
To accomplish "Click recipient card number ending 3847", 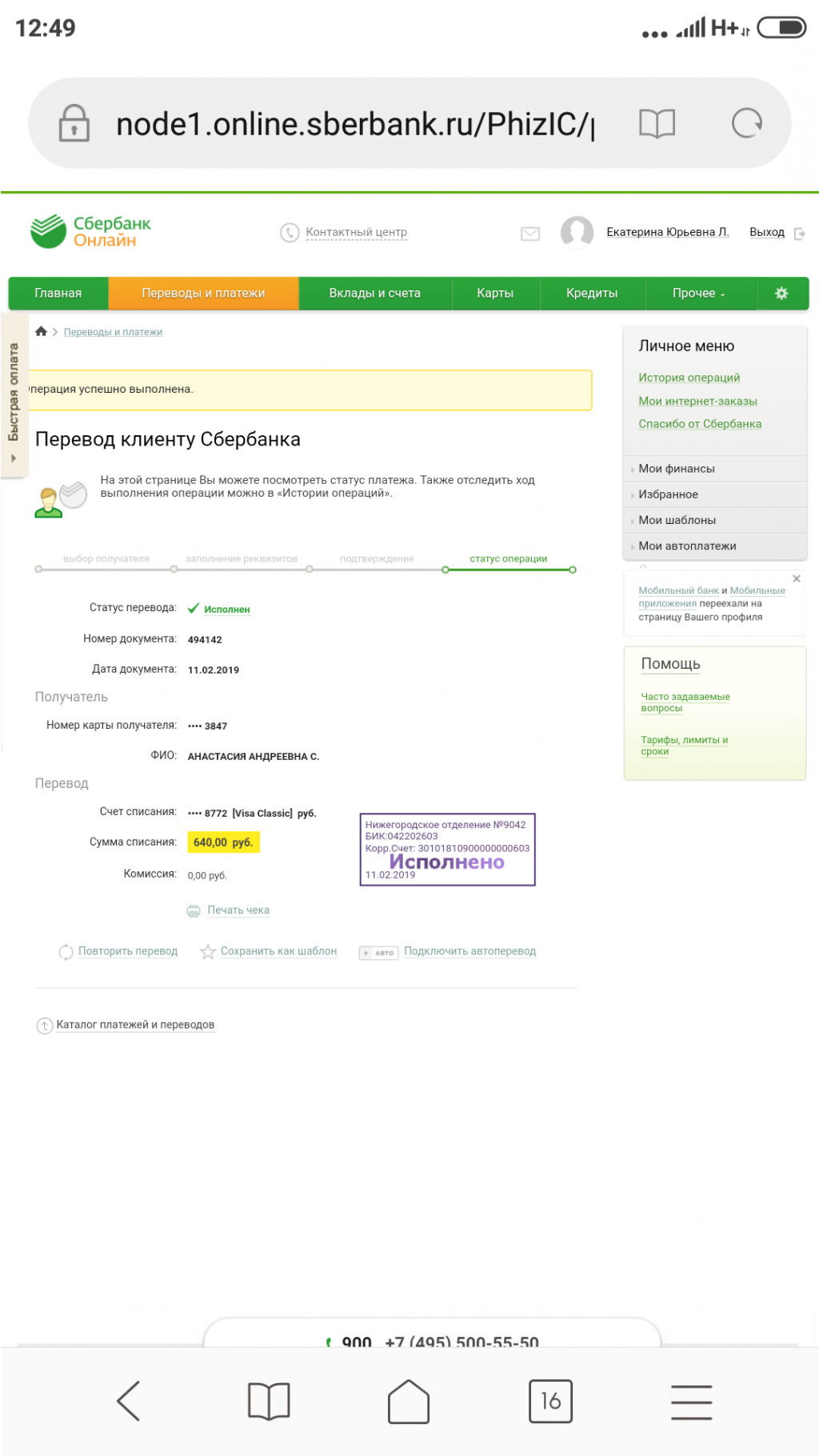I will [x=207, y=726].
